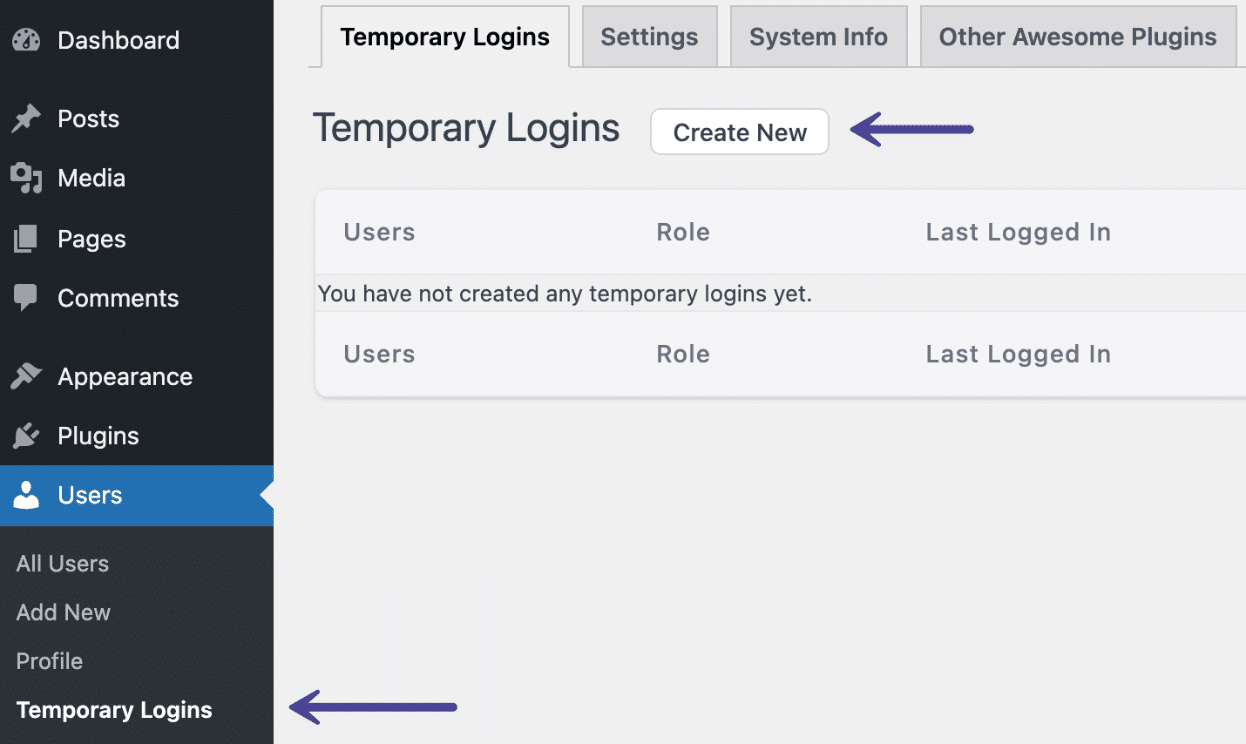Click the Pages document icon
1246x744 pixels.
pos(25,238)
